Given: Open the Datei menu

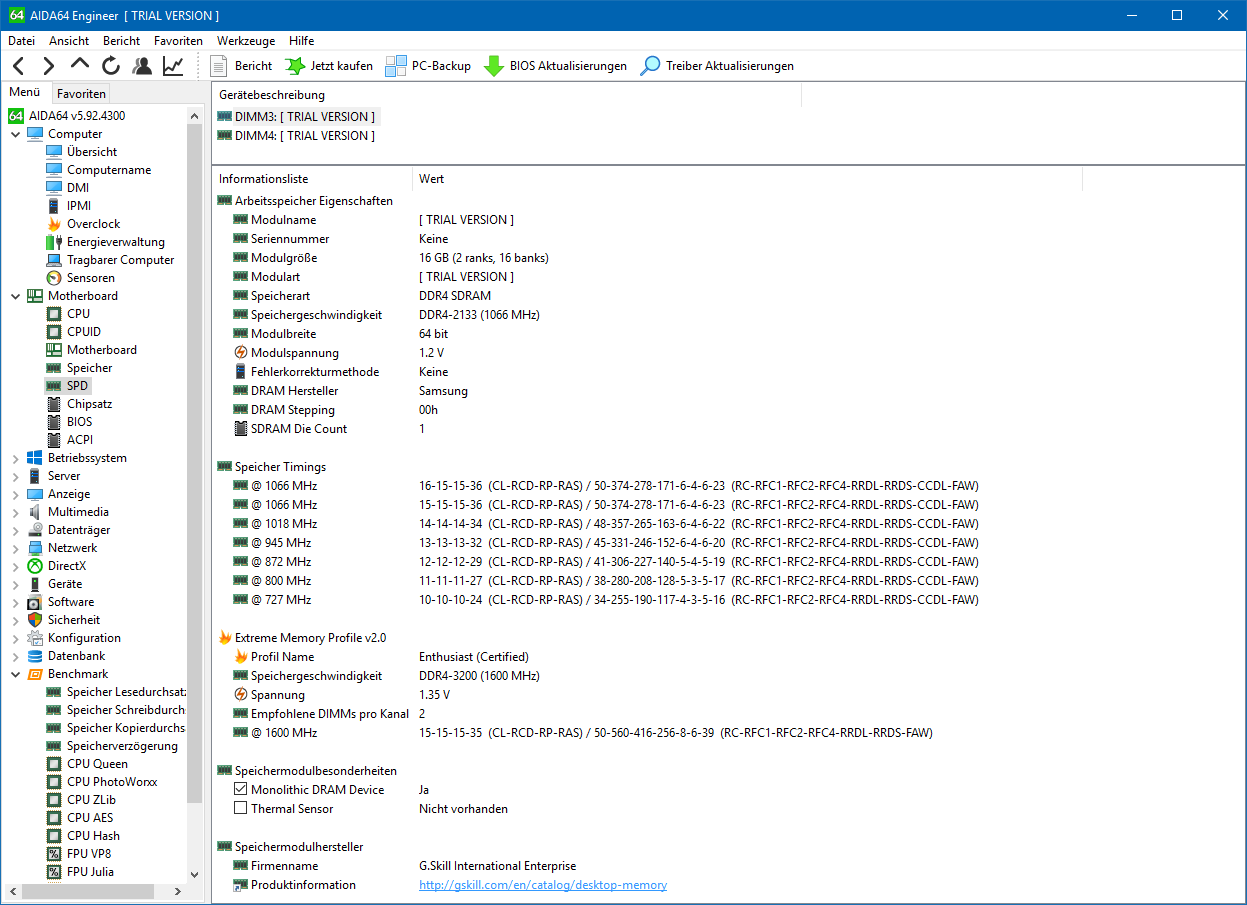Looking at the screenshot, I should (x=21, y=41).
